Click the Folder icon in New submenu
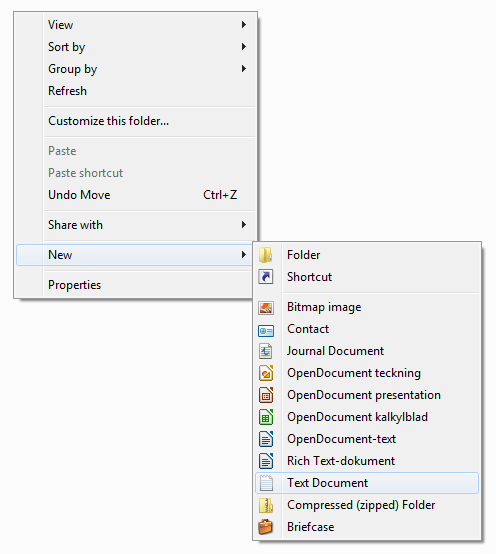The image size is (496, 554). 266,255
